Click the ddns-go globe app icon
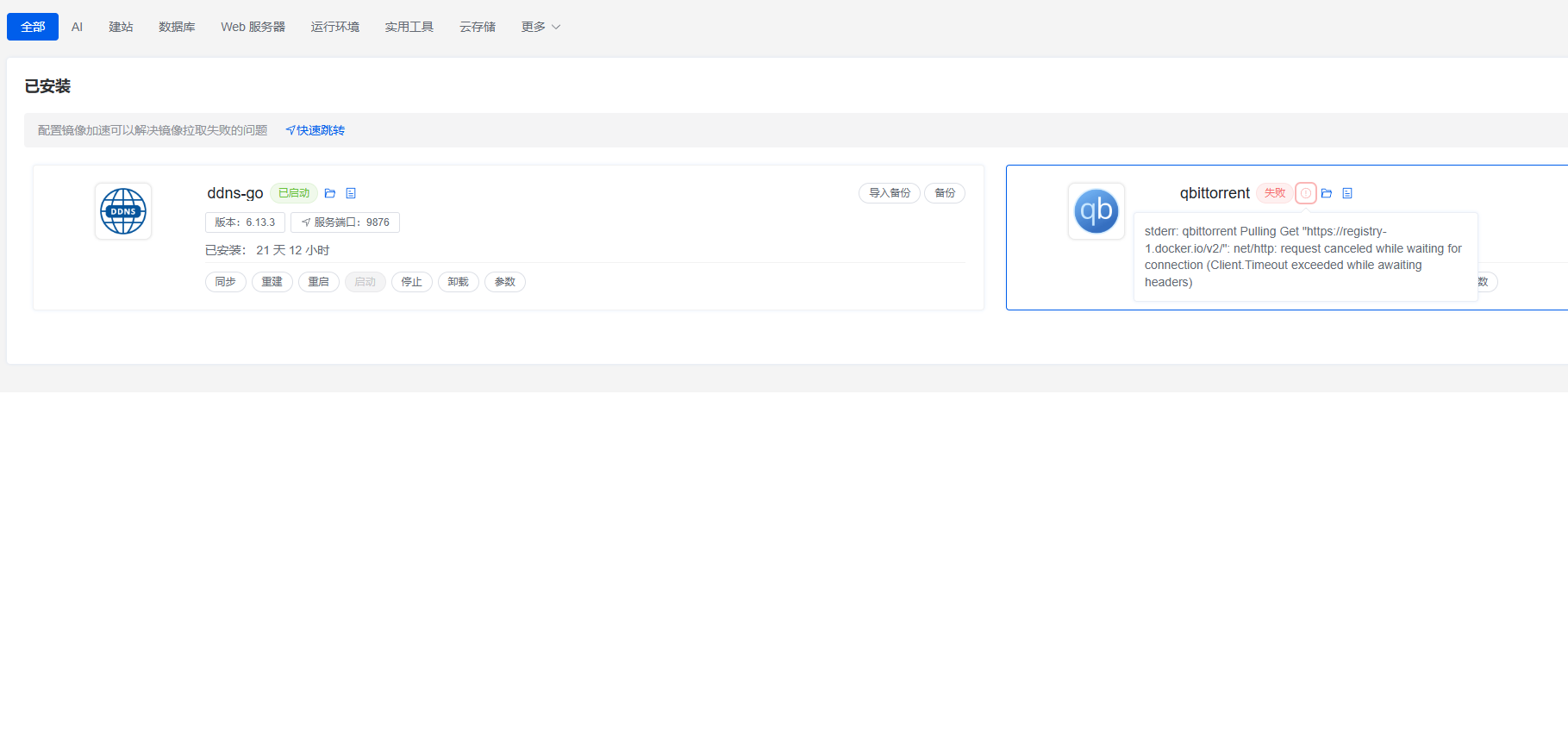1568x745 pixels. pyautogui.click(x=123, y=211)
